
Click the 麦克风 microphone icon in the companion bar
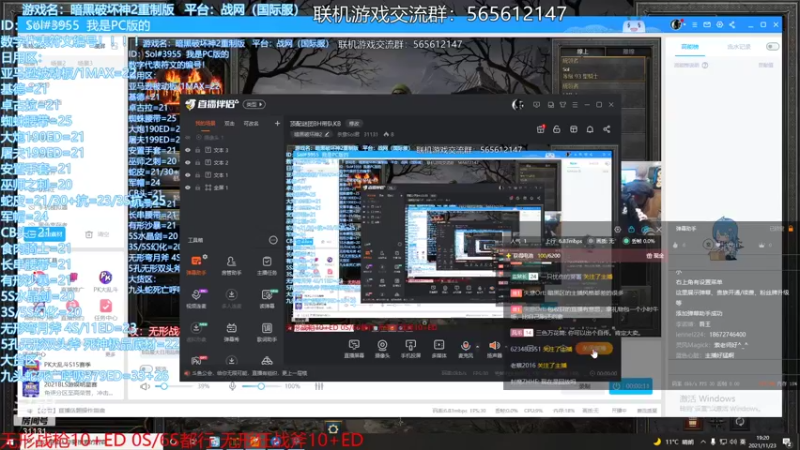pyautogui.click(x=465, y=348)
